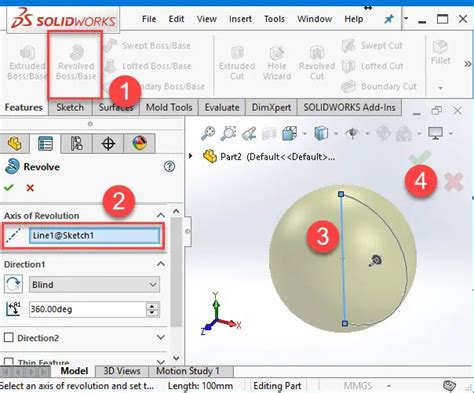The height and width of the screenshot is (393, 474).
Task: Switch to the Mold Tools tab
Action: [x=169, y=107]
